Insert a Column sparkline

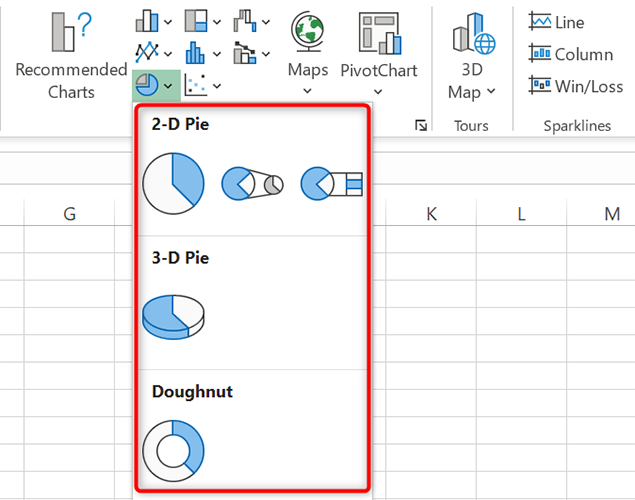570,54
